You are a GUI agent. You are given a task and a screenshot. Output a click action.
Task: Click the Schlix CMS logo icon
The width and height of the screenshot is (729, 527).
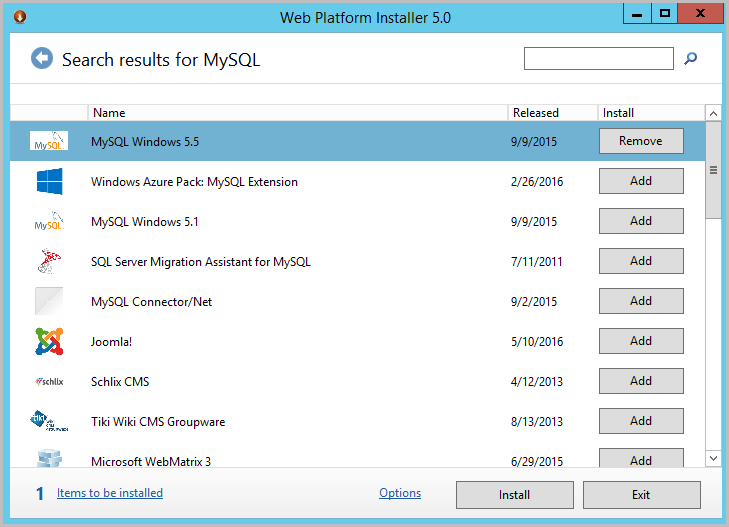49,382
